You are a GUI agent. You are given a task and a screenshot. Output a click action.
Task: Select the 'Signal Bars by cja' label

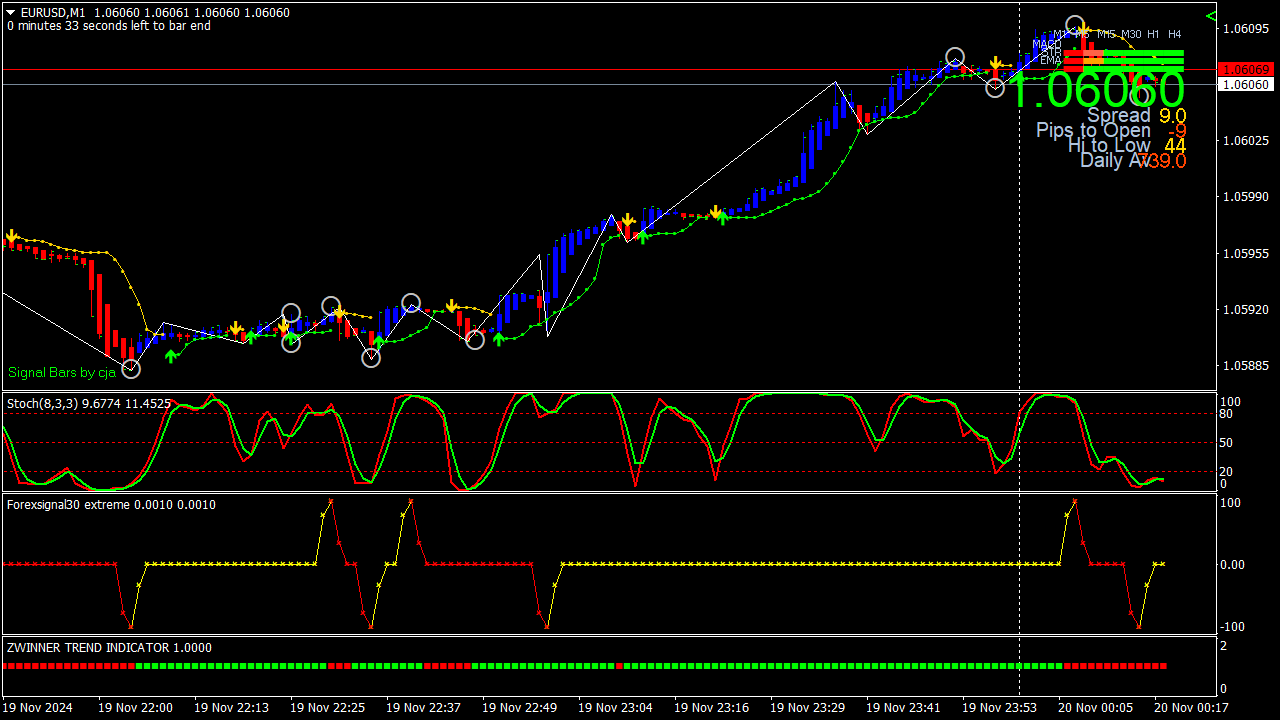tap(62, 373)
